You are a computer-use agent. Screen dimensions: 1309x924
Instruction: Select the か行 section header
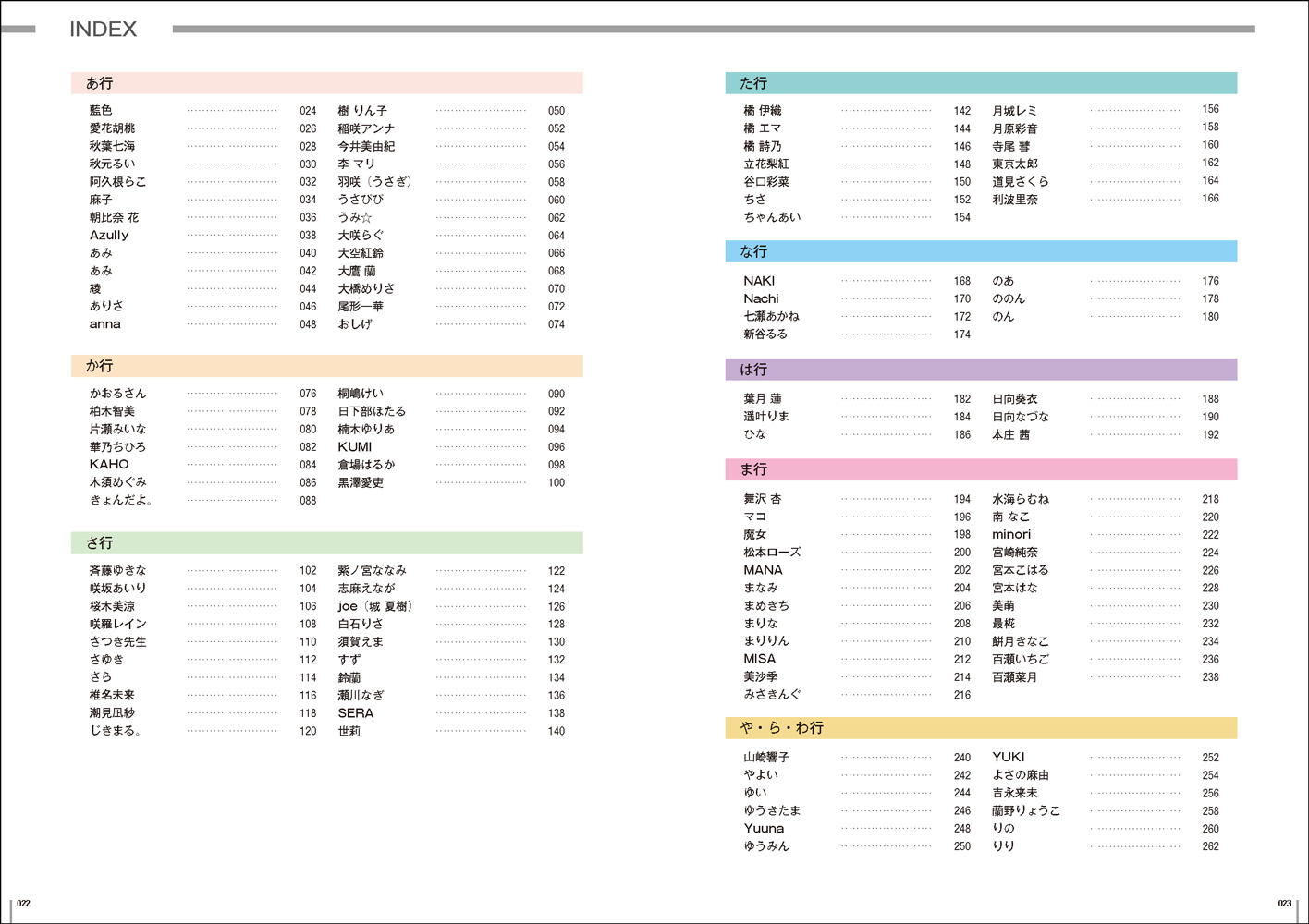click(x=100, y=366)
